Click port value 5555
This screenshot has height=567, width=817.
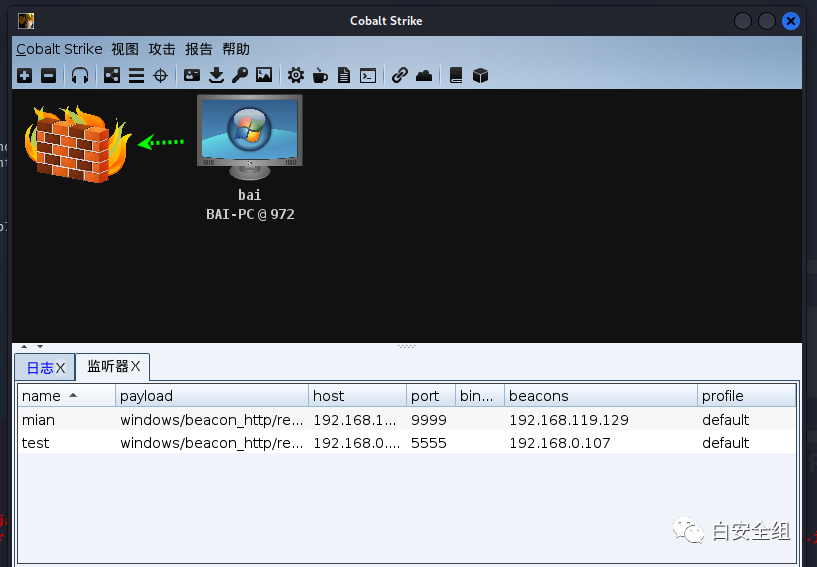pos(429,443)
